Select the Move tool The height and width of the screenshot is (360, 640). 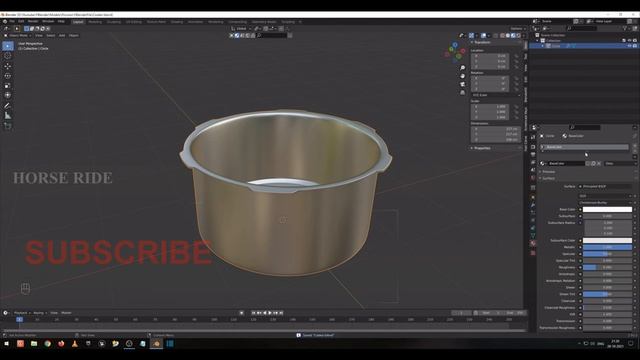(x=8, y=66)
